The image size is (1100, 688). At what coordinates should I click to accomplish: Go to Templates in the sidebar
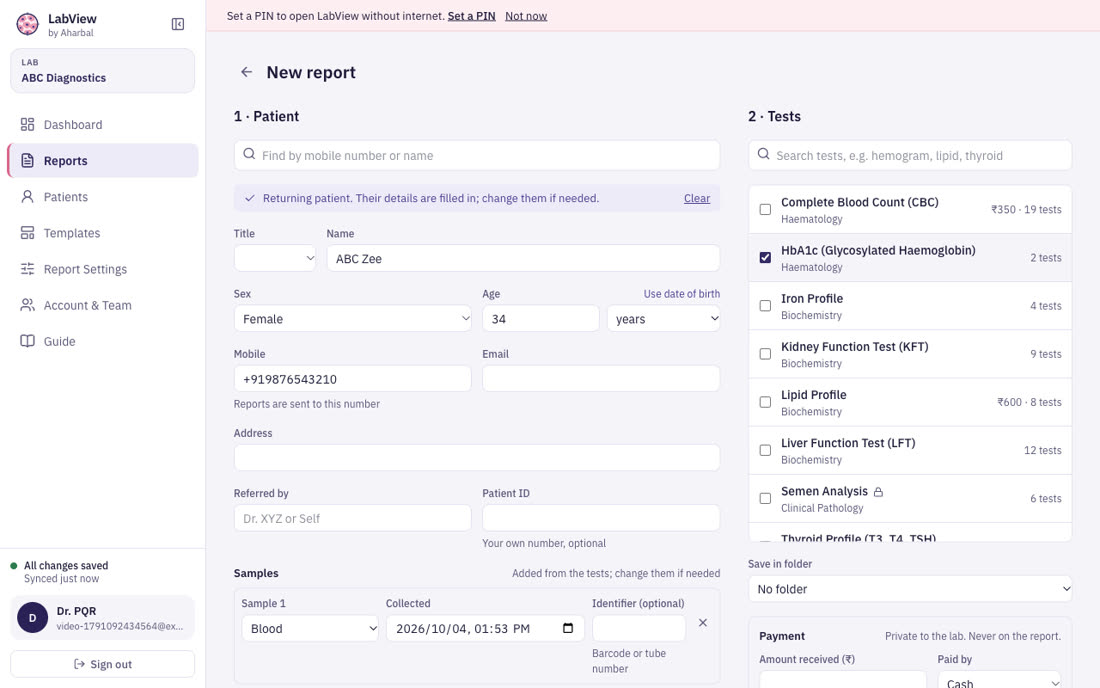click(102, 233)
